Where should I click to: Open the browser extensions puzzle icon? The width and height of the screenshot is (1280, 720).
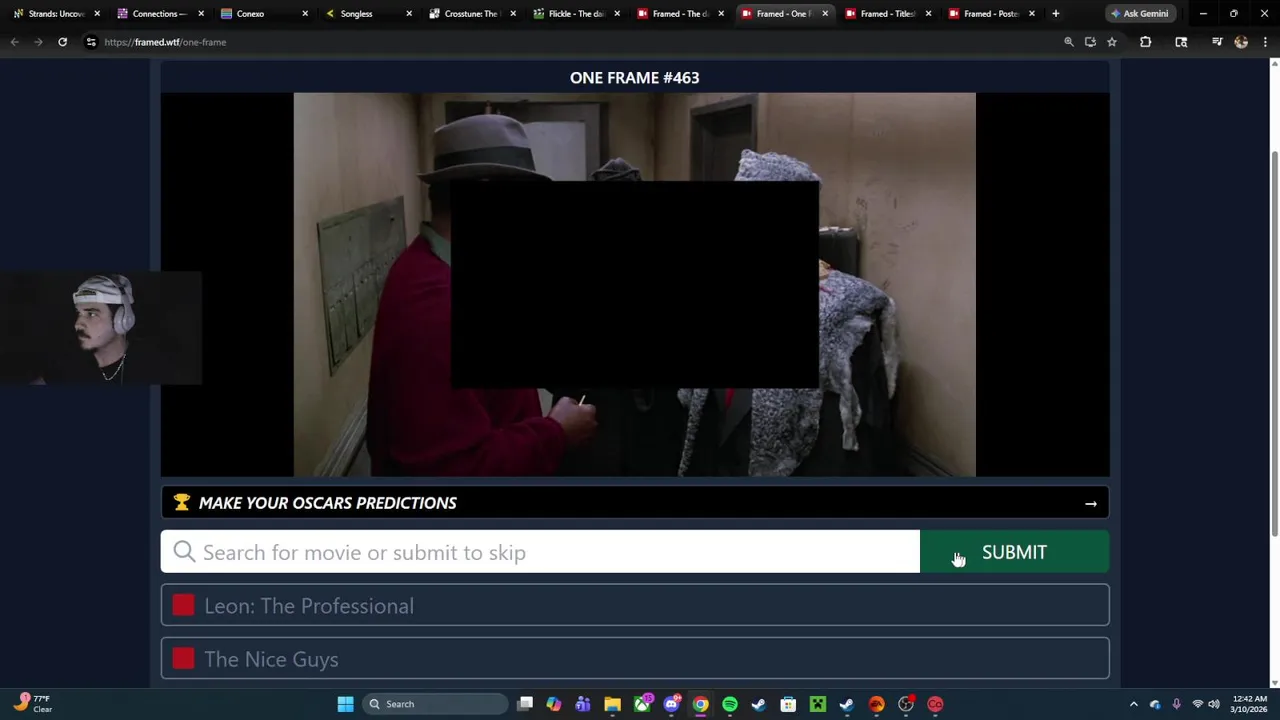pyautogui.click(x=1145, y=42)
